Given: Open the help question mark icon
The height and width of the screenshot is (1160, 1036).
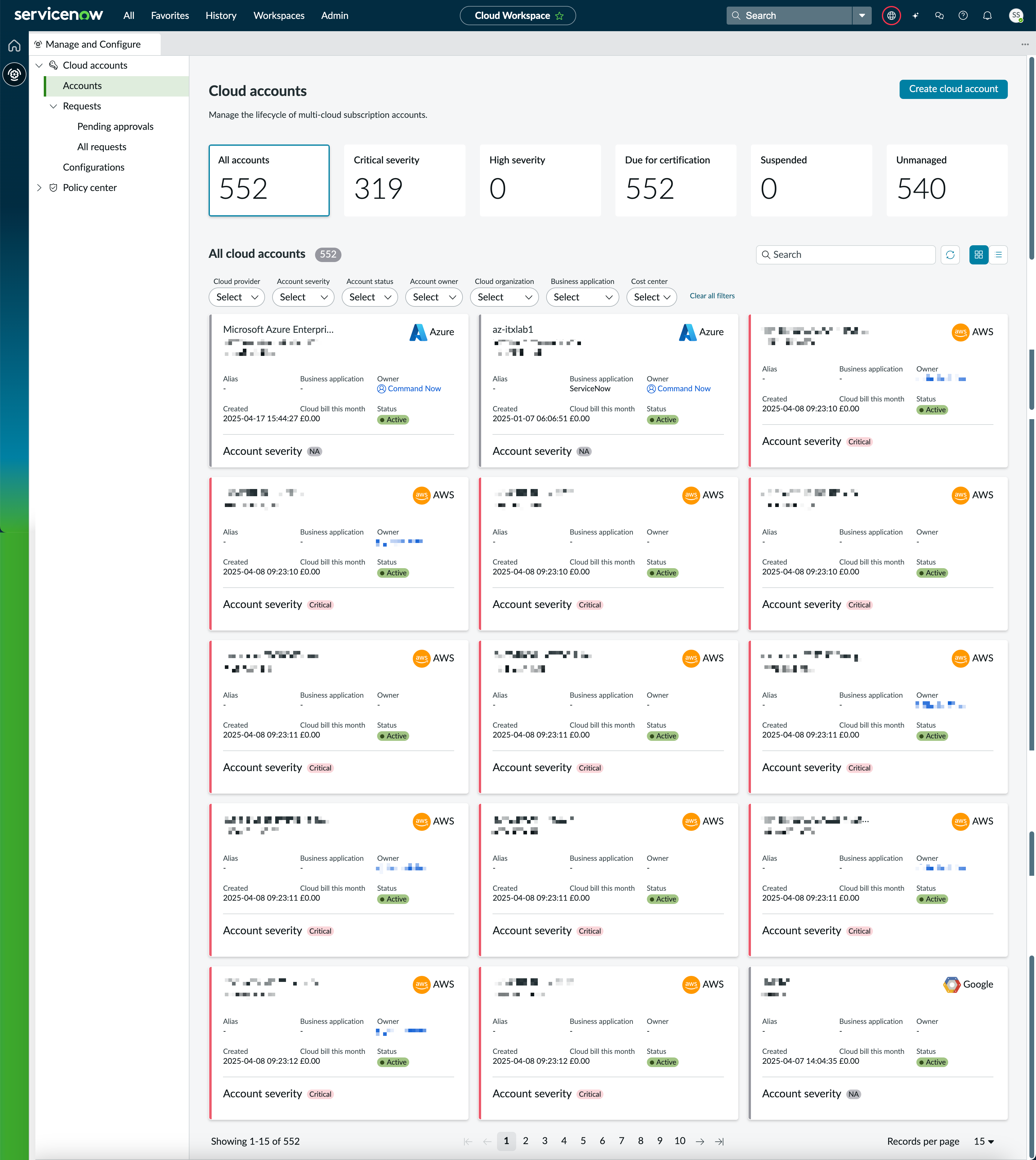Looking at the screenshot, I should coord(963,15).
